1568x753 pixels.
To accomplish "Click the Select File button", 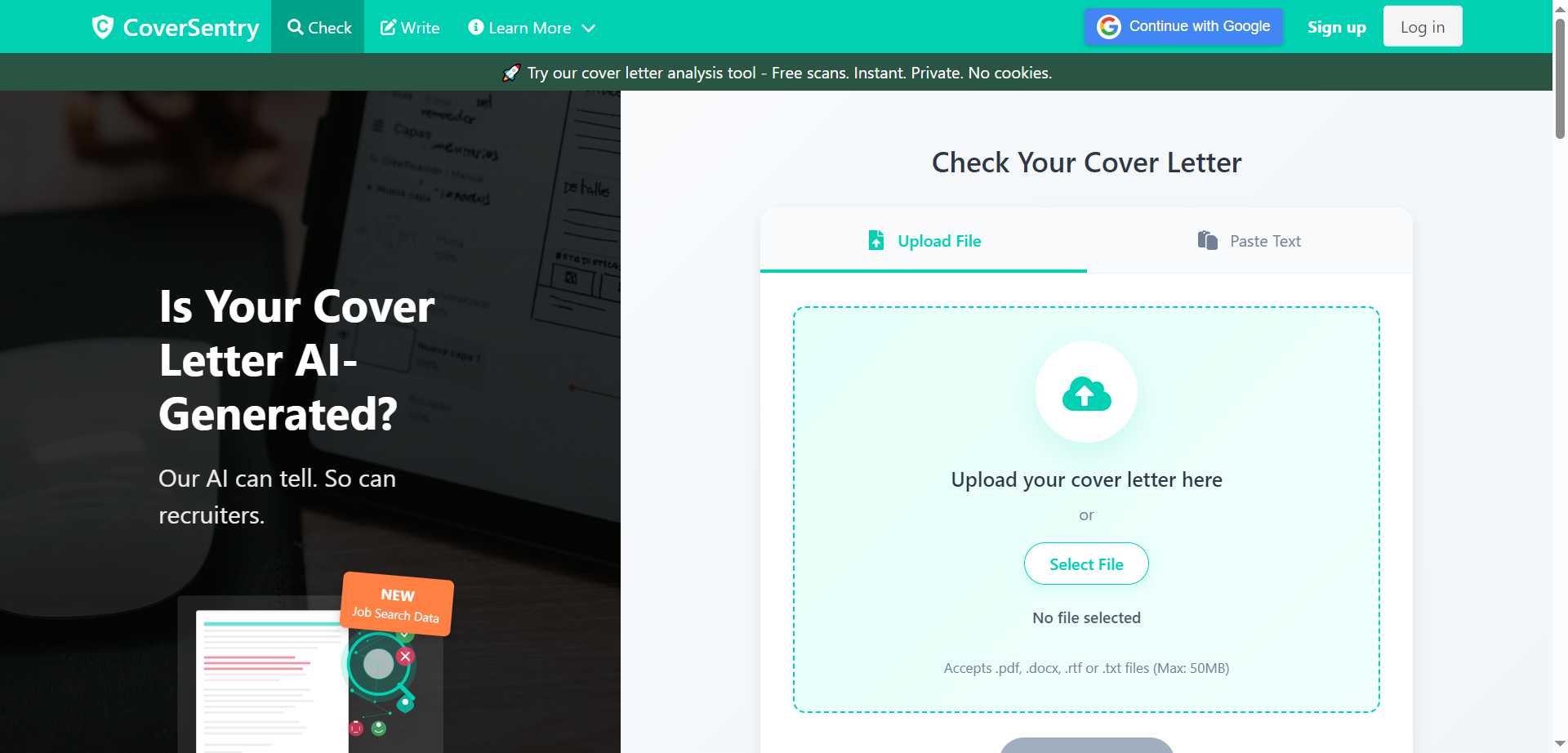I will tap(1086, 564).
